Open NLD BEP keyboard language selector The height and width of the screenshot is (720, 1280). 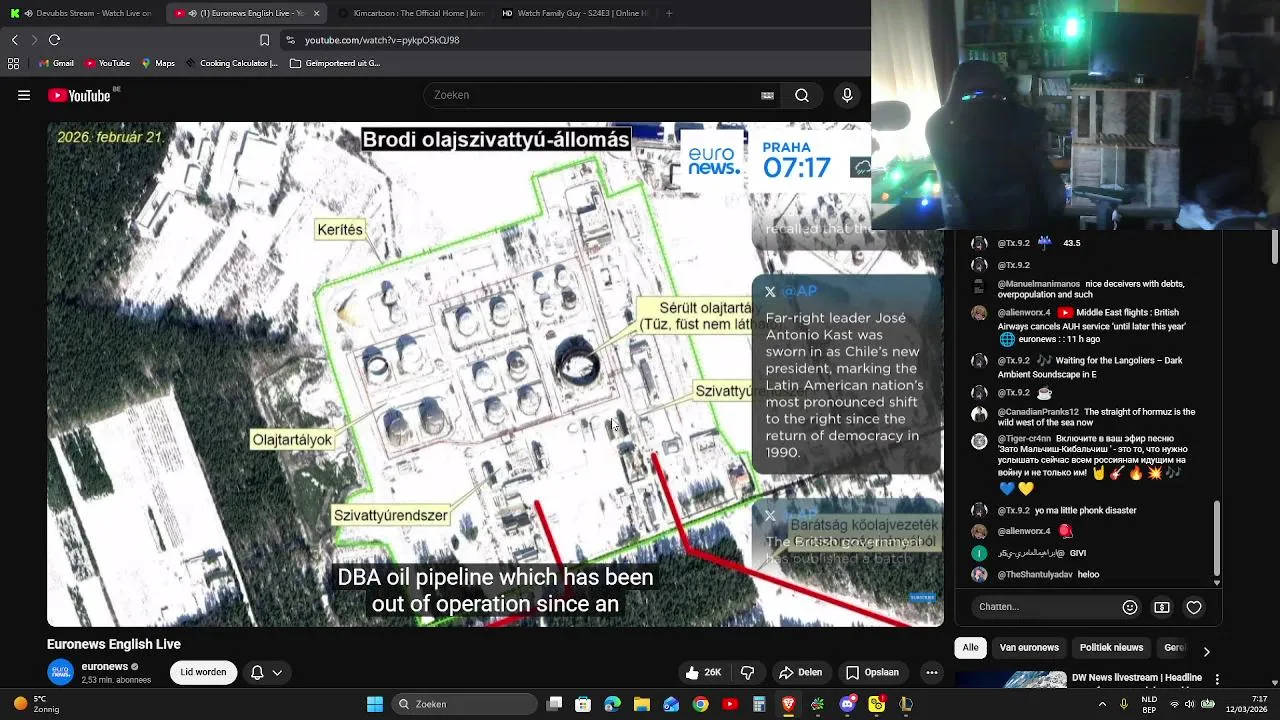click(1150, 704)
